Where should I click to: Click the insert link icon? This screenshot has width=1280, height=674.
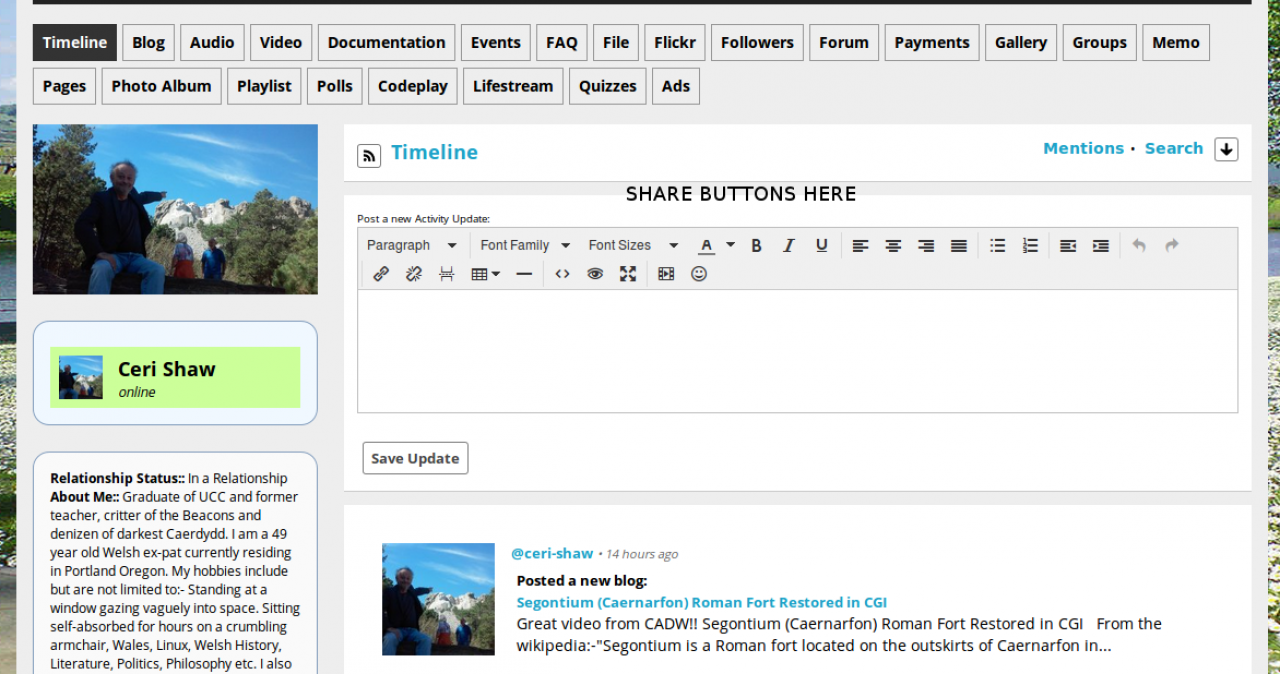coord(381,274)
